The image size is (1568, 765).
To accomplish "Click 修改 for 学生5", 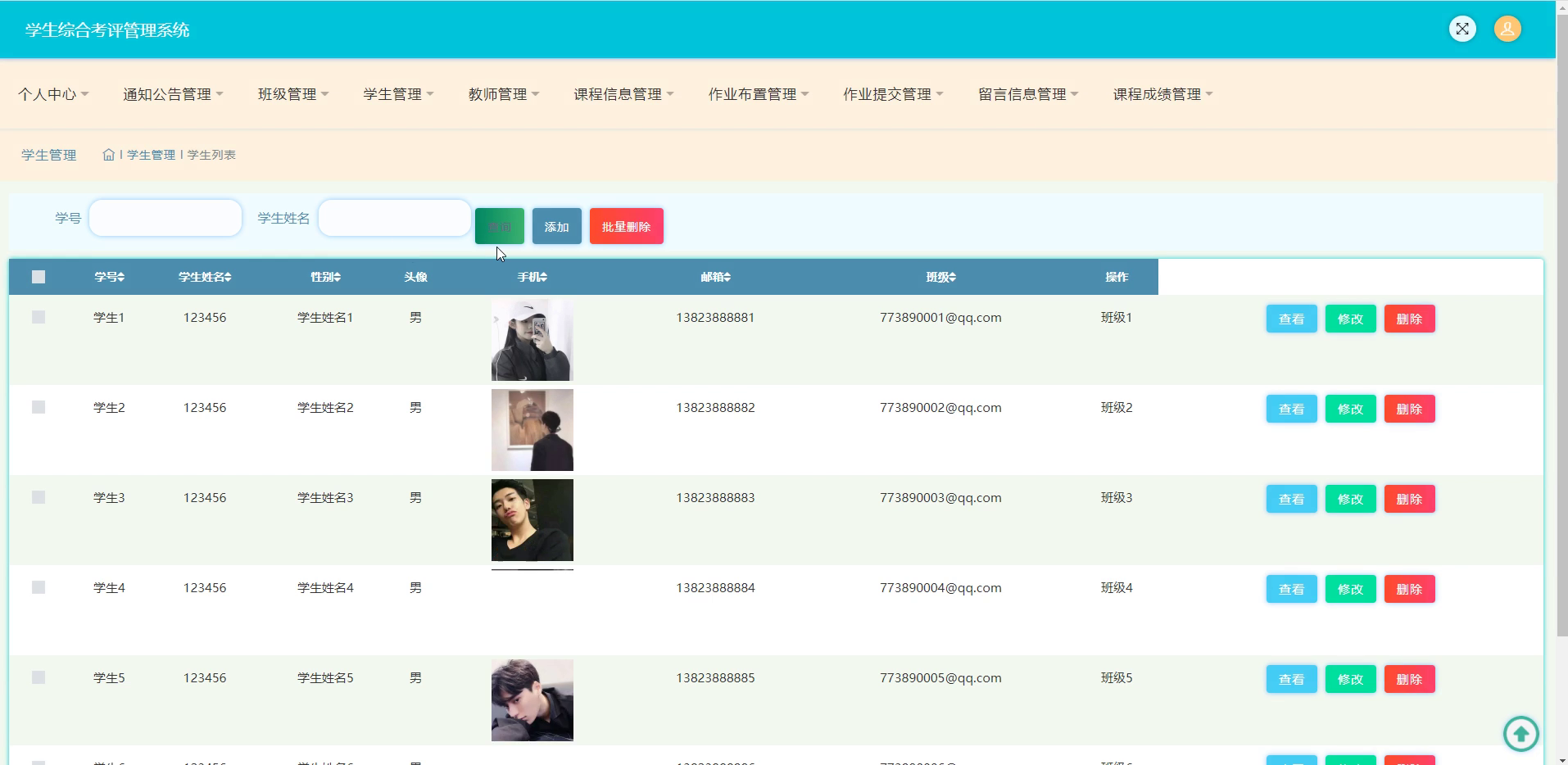I will (1351, 679).
